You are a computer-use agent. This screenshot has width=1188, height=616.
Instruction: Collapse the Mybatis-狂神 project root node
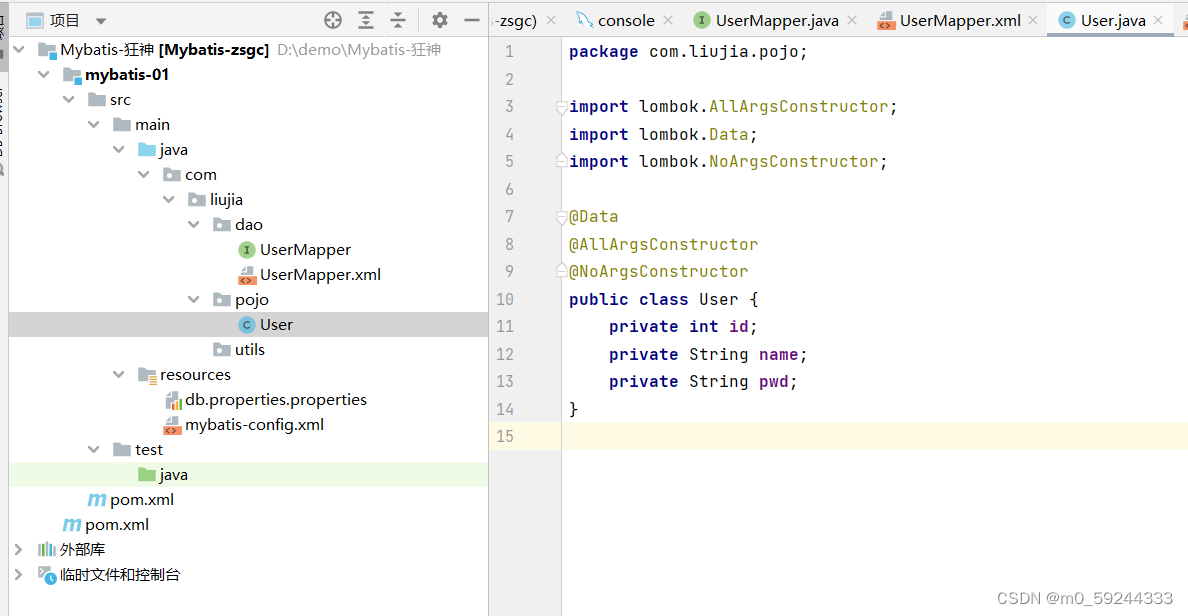pos(20,50)
